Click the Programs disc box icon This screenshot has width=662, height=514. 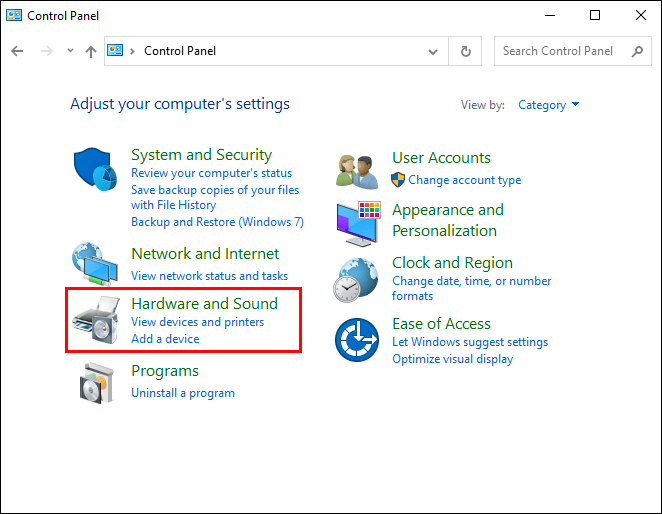[x=97, y=381]
